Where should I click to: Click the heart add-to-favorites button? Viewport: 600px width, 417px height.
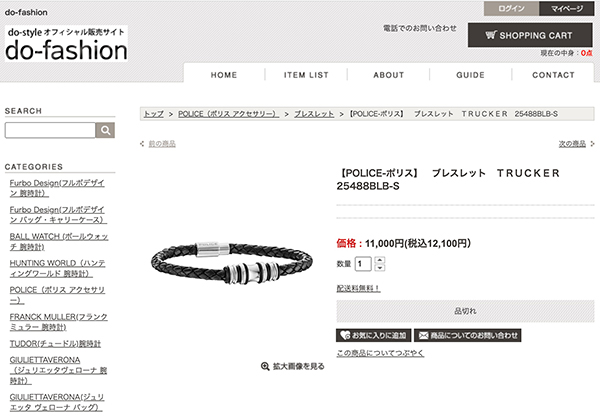click(x=373, y=336)
